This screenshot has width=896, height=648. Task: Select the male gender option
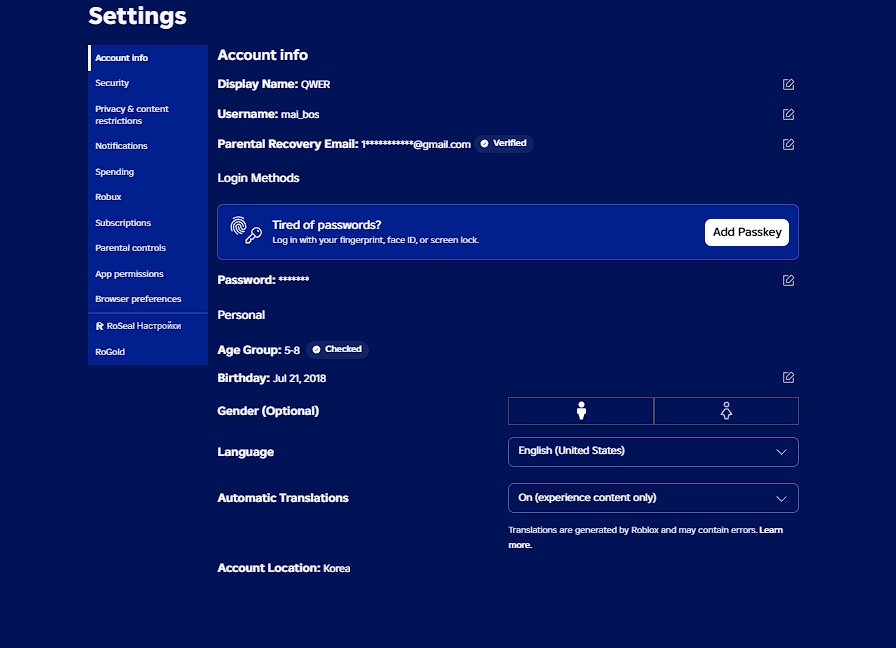[581, 411]
